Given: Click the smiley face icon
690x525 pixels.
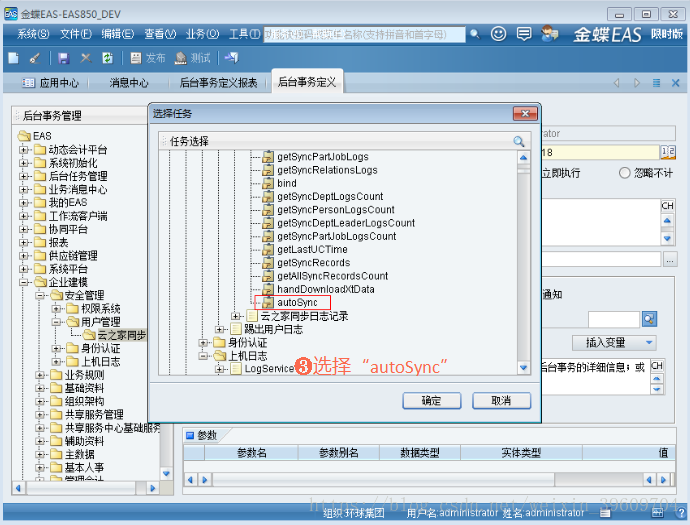Looking at the screenshot, I should pyautogui.click(x=498, y=34).
